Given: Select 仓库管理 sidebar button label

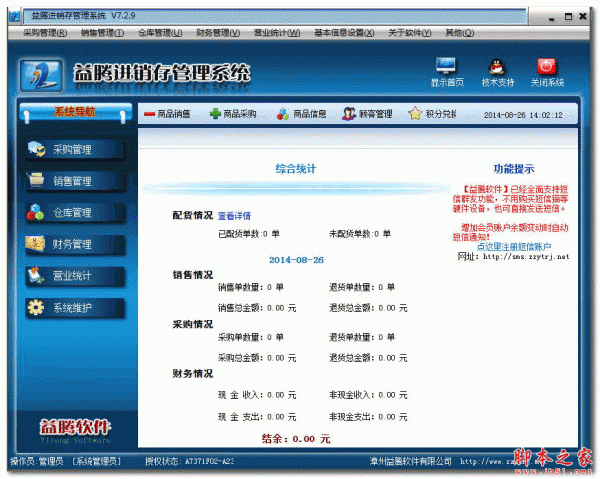Looking at the screenshot, I should 72,213.
